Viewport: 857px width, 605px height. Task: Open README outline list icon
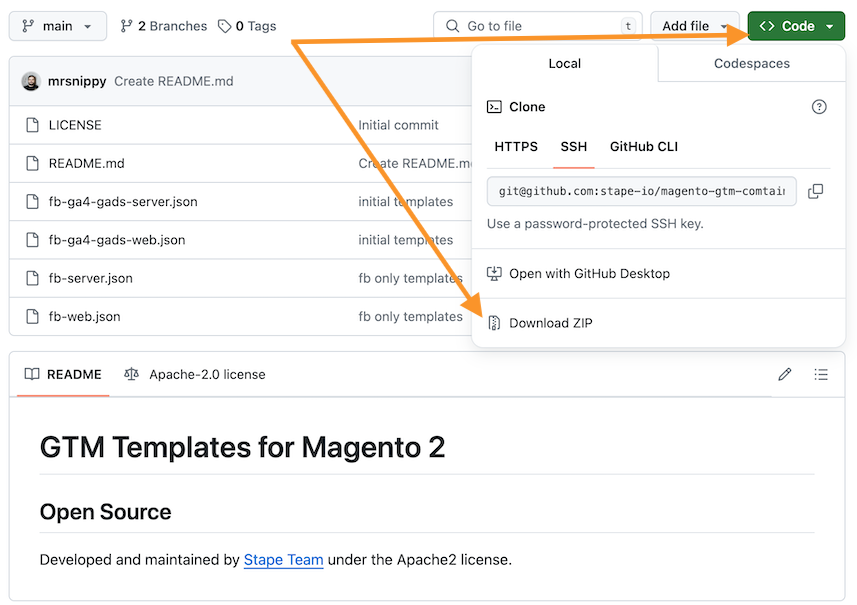pos(820,374)
